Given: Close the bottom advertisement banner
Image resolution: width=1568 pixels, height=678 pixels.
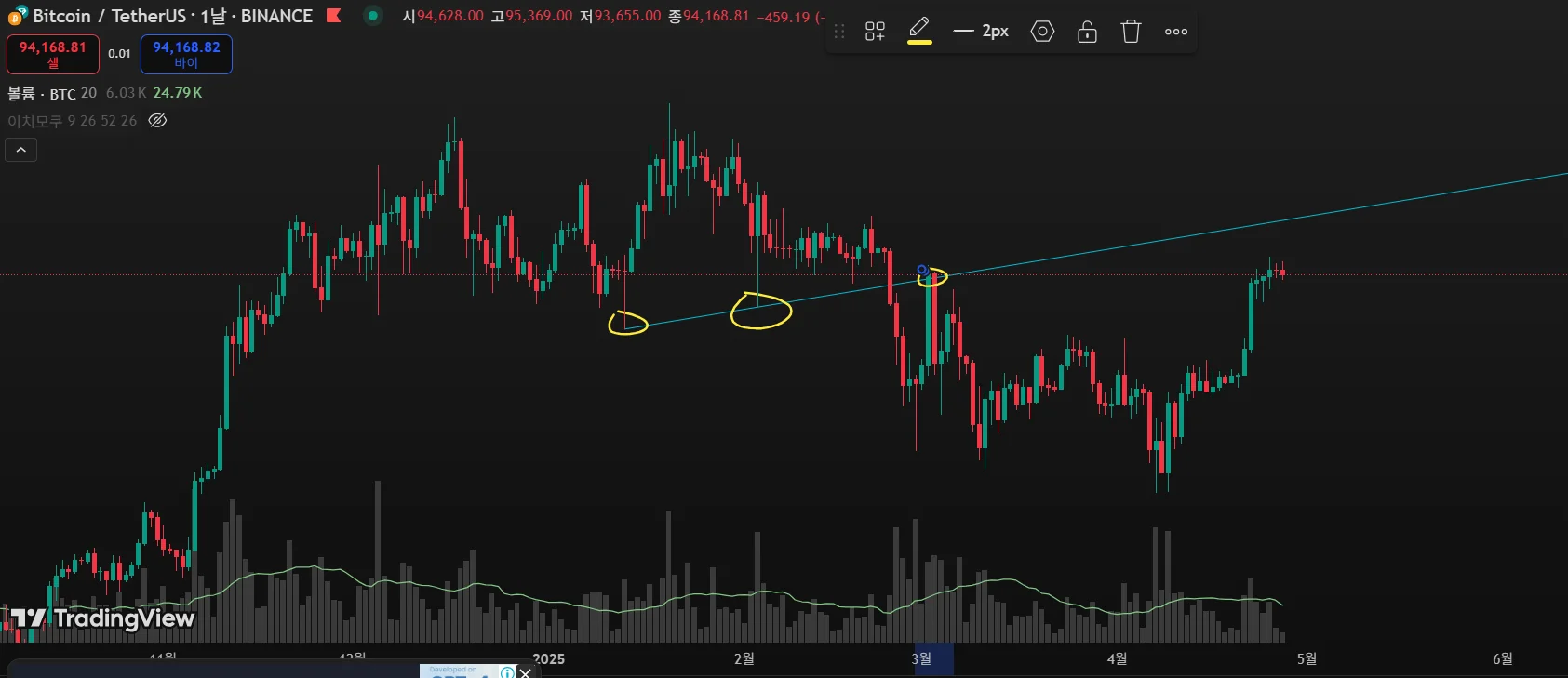Looking at the screenshot, I should point(526,672).
